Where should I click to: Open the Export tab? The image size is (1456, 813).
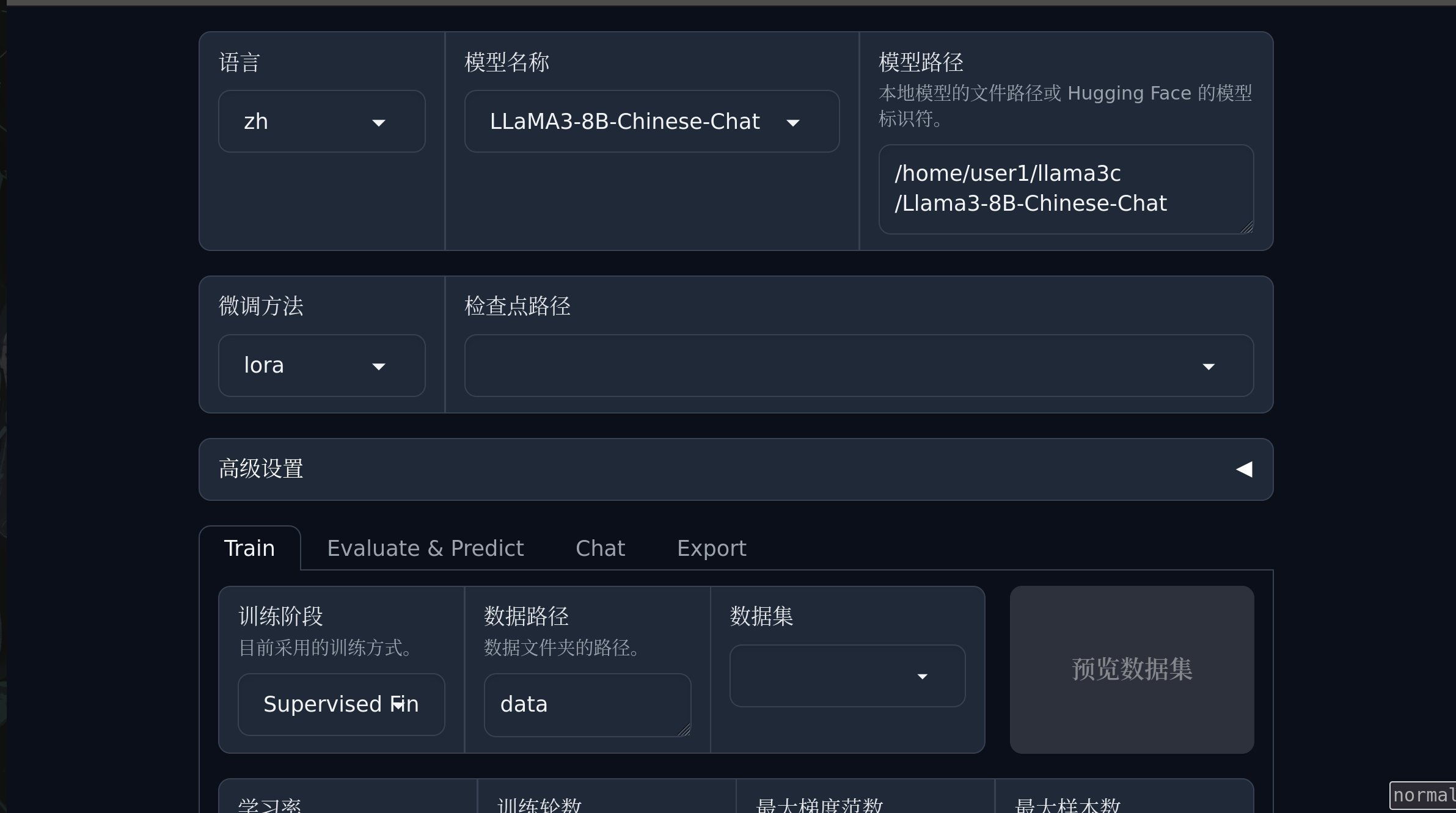point(712,549)
